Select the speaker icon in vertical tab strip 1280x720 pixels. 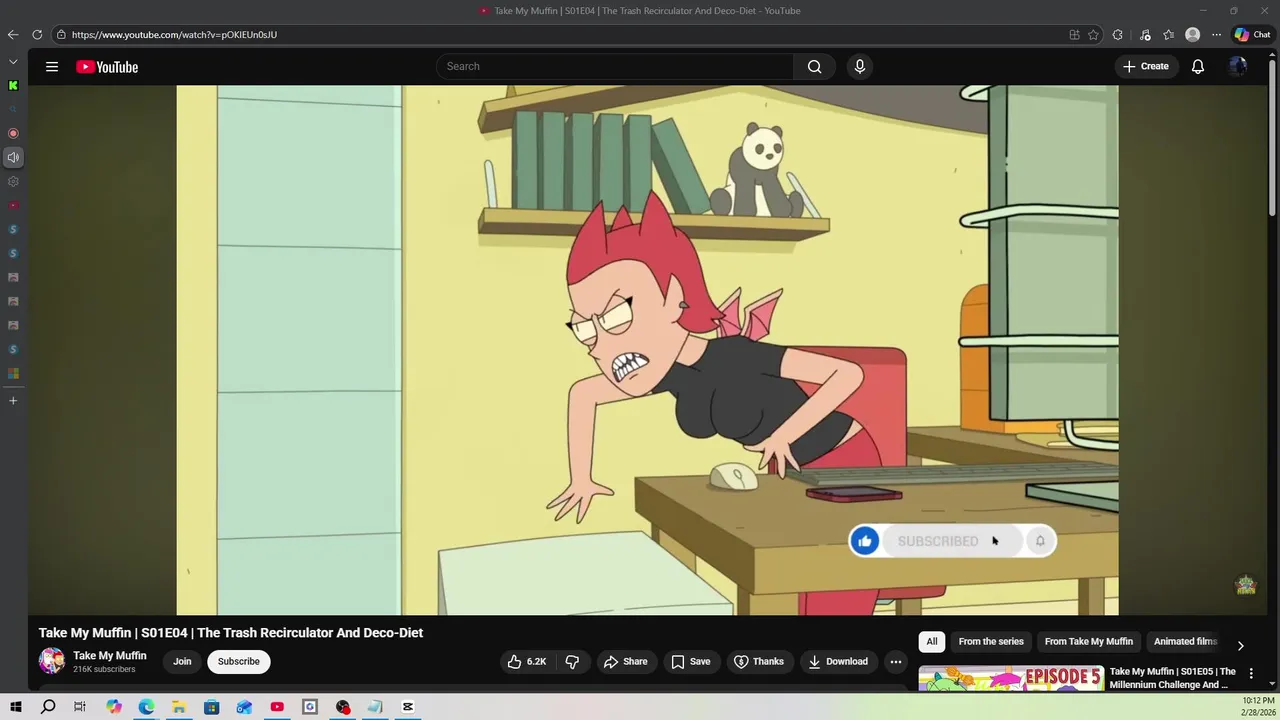pyautogui.click(x=13, y=157)
